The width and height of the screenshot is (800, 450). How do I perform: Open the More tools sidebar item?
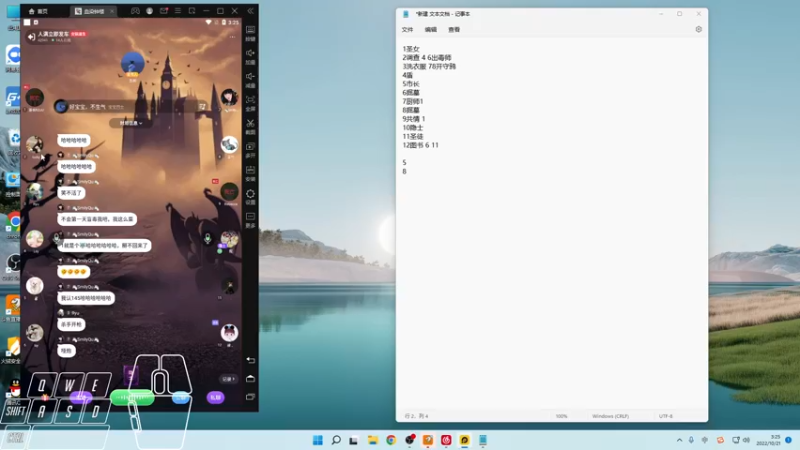tap(251, 220)
